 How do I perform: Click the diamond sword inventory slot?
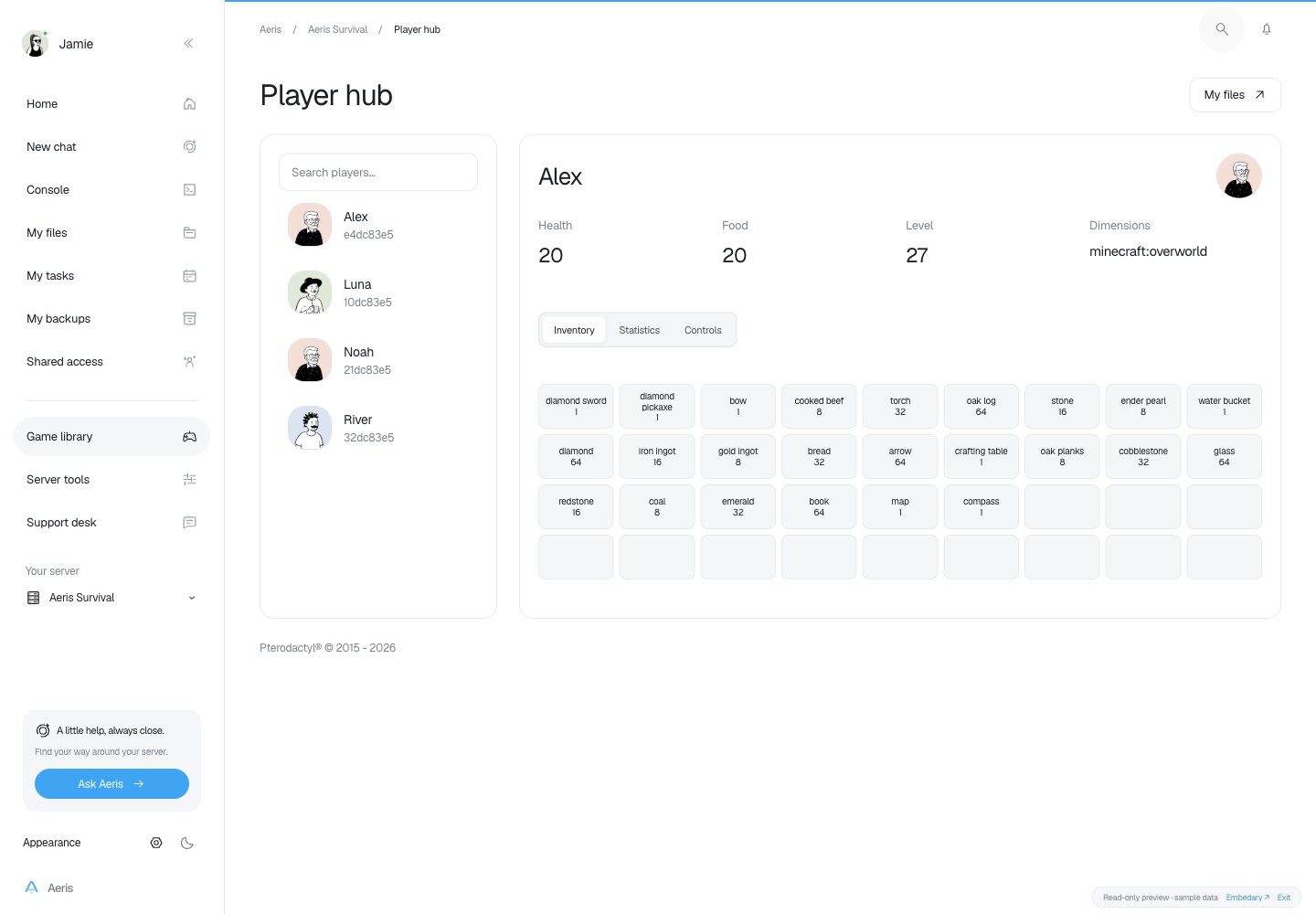pos(576,406)
